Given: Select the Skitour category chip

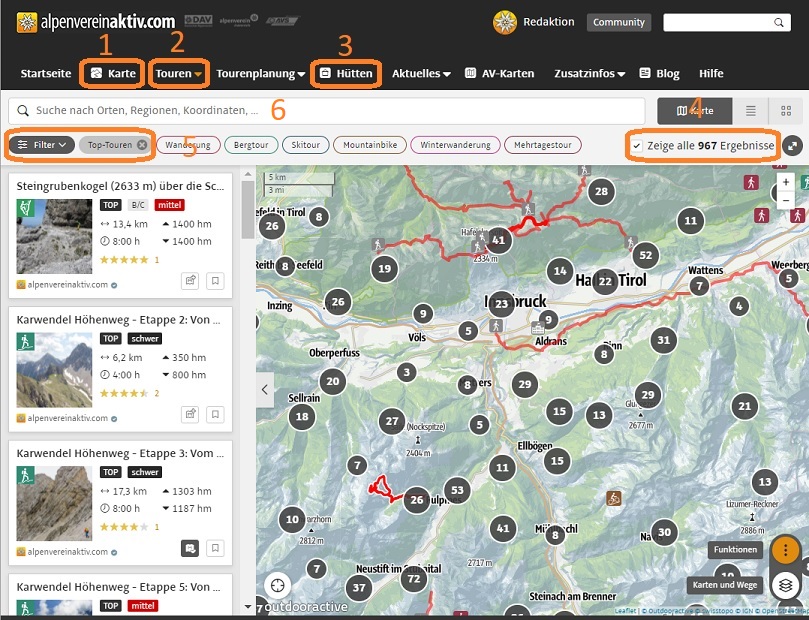Looking at the screenshot, I should [x=305, y=145].
